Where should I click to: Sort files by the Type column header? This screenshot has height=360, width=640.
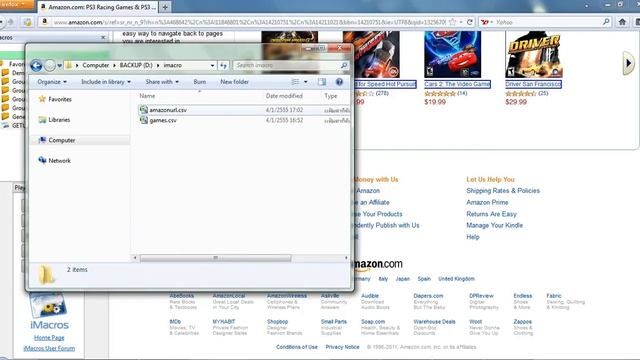pos(331,96)
